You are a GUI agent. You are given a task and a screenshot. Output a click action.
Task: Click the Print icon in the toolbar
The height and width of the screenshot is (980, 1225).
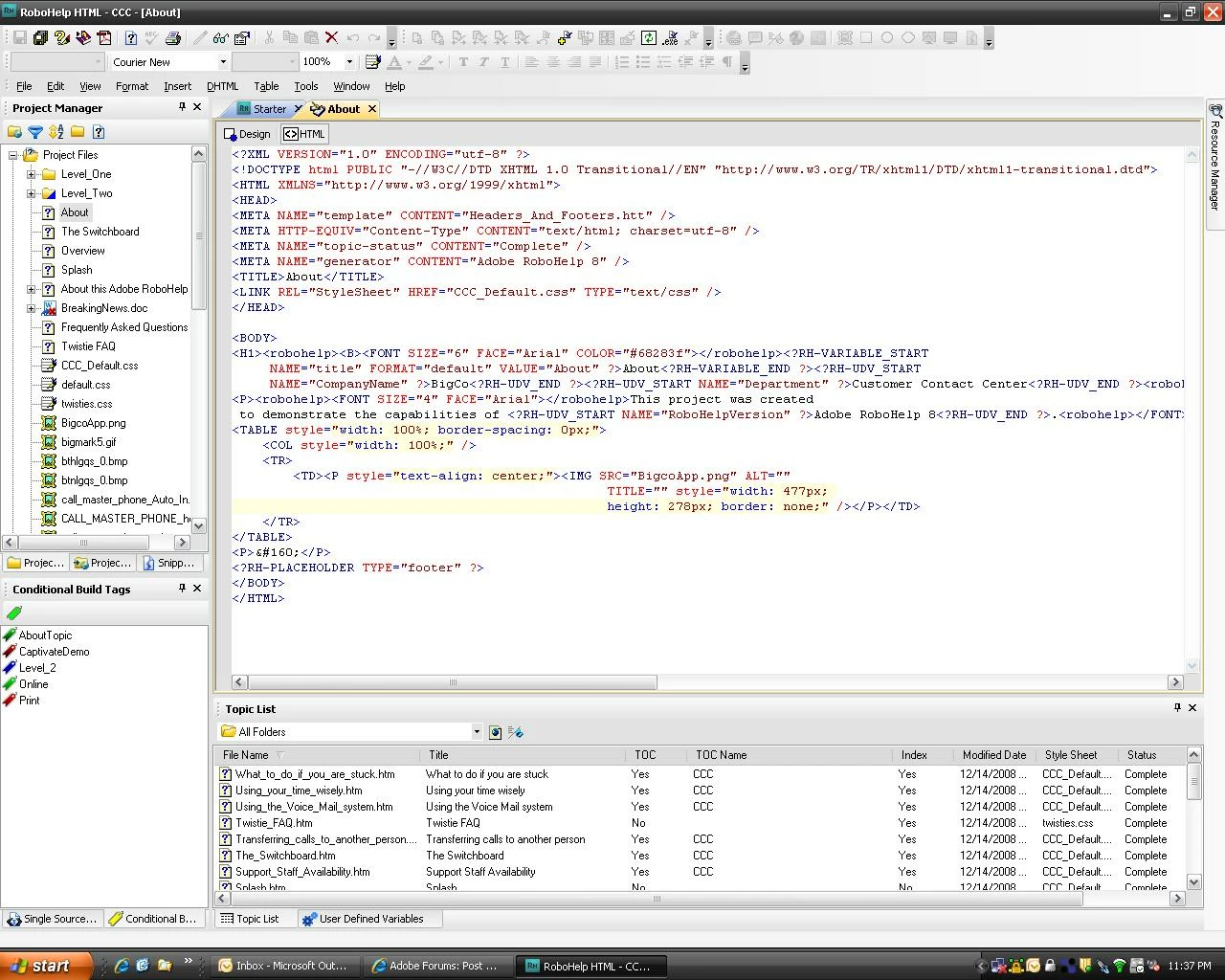click(173, 38)
